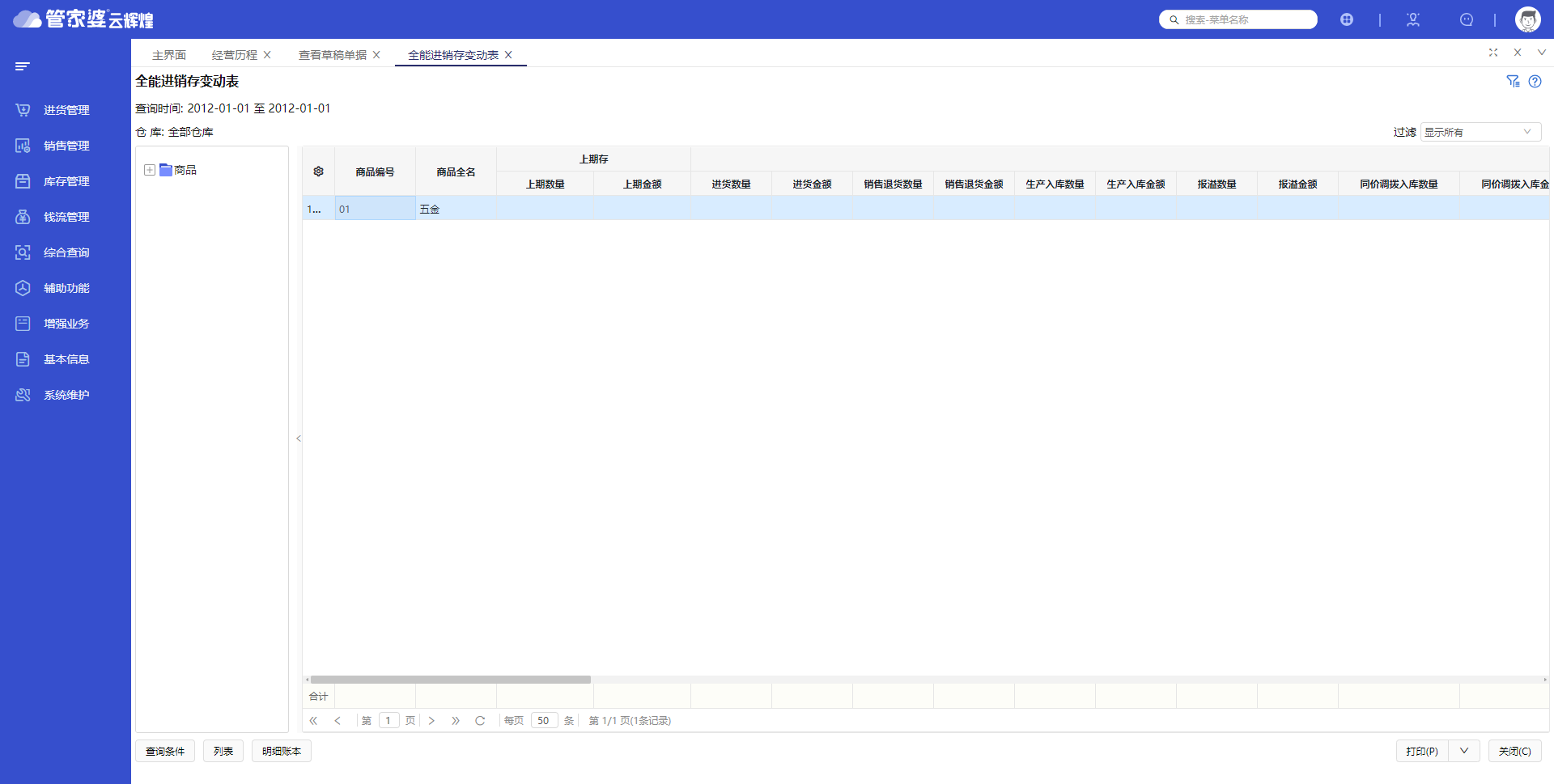Click the 报溢金额 column header
Viewport: 1554px width, 784px height.
pyautogui.click(x=1298, y=184)
